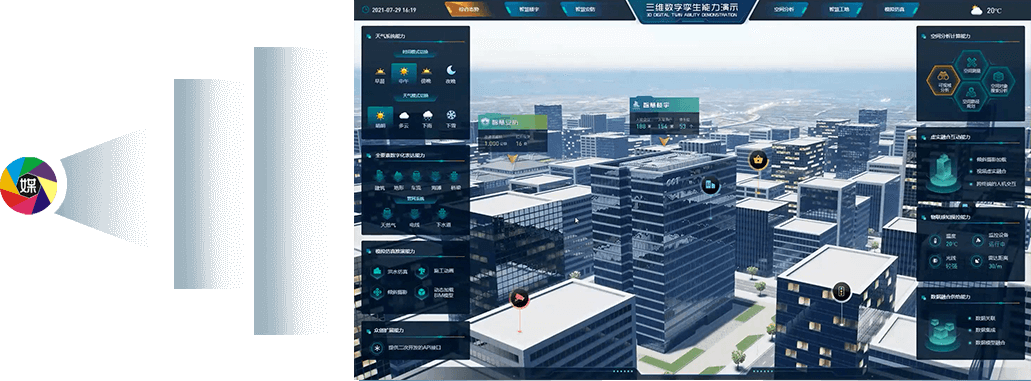The image size is (1031, 381).
Task: Toggle the 天然气 gas pipeline layer
Action: click(x=387, y=216)
